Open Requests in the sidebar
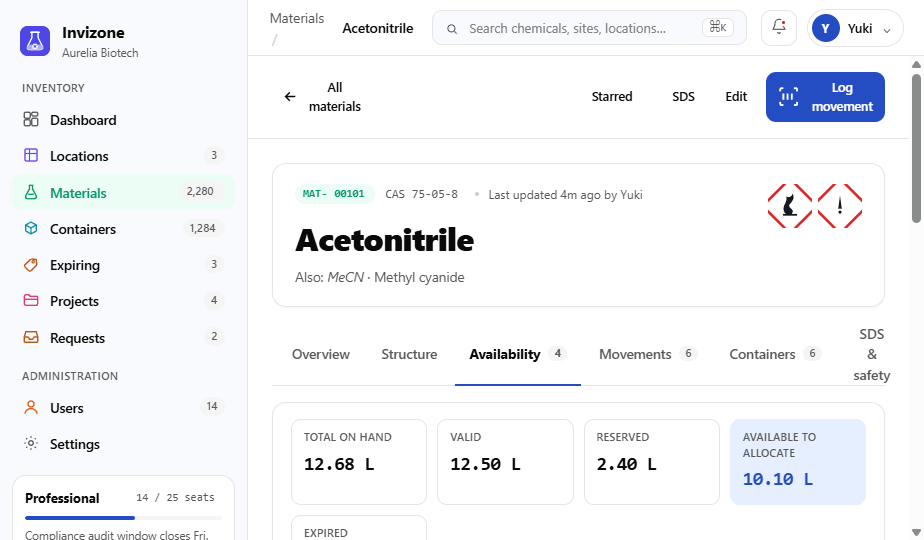924x540 pixels. pos(123,337)
